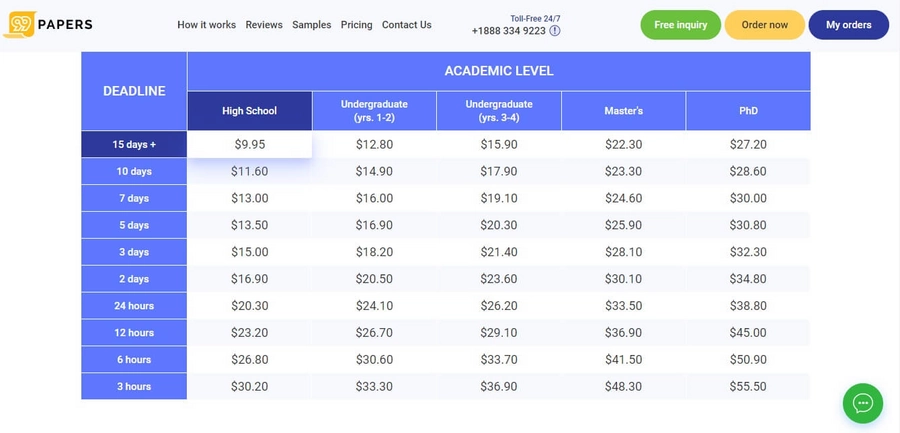Call the toll-free number +1888 334 9223

click(509, 31)
